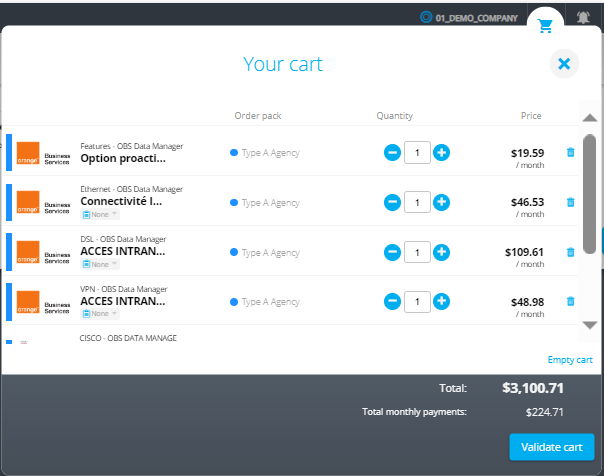604x476 pixels.
Task: Click the 01_DEMO_COMPANY name text
Action: [x=476, y=18]
